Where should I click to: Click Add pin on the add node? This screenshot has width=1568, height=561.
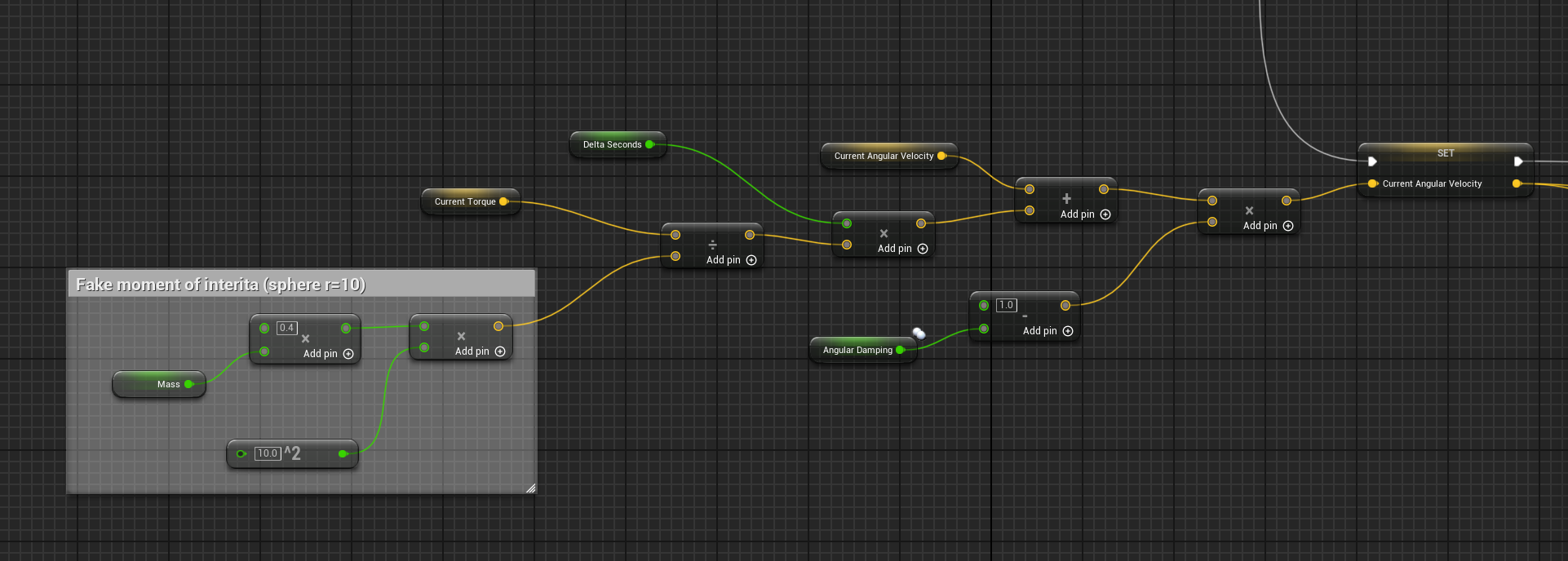click(x=1085, y=214)
